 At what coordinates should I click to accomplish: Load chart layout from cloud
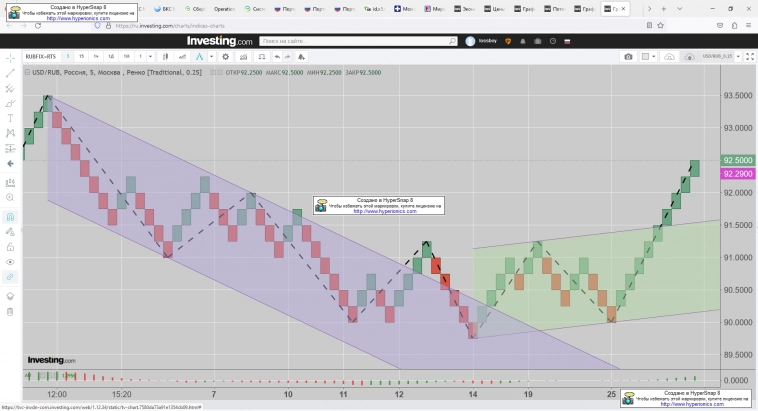point(670,57)
